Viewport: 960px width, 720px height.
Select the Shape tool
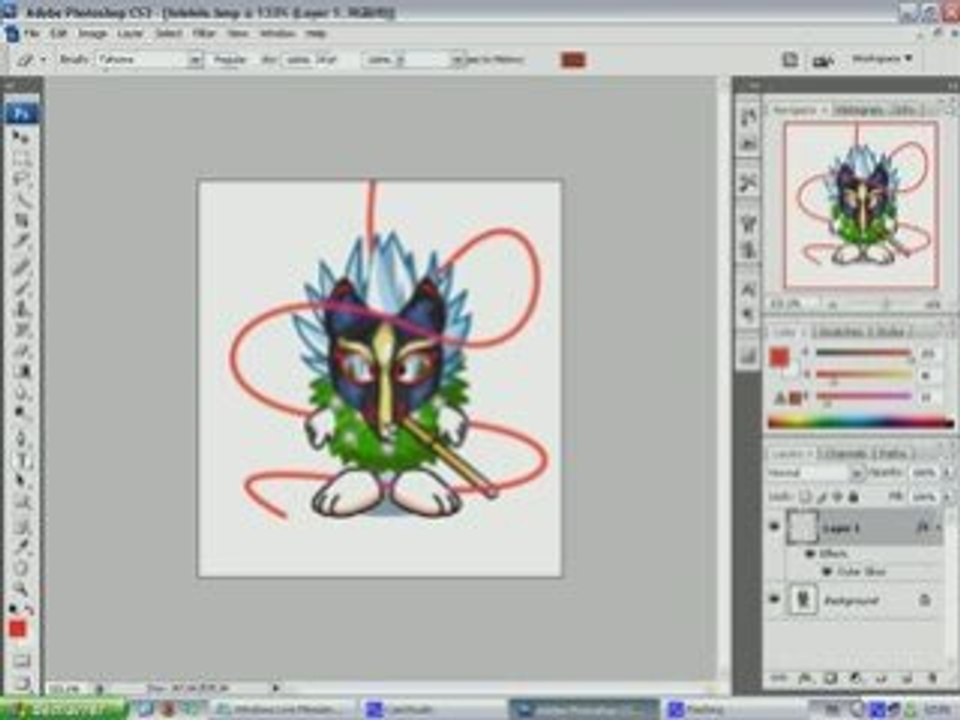[x=21, y=502]
